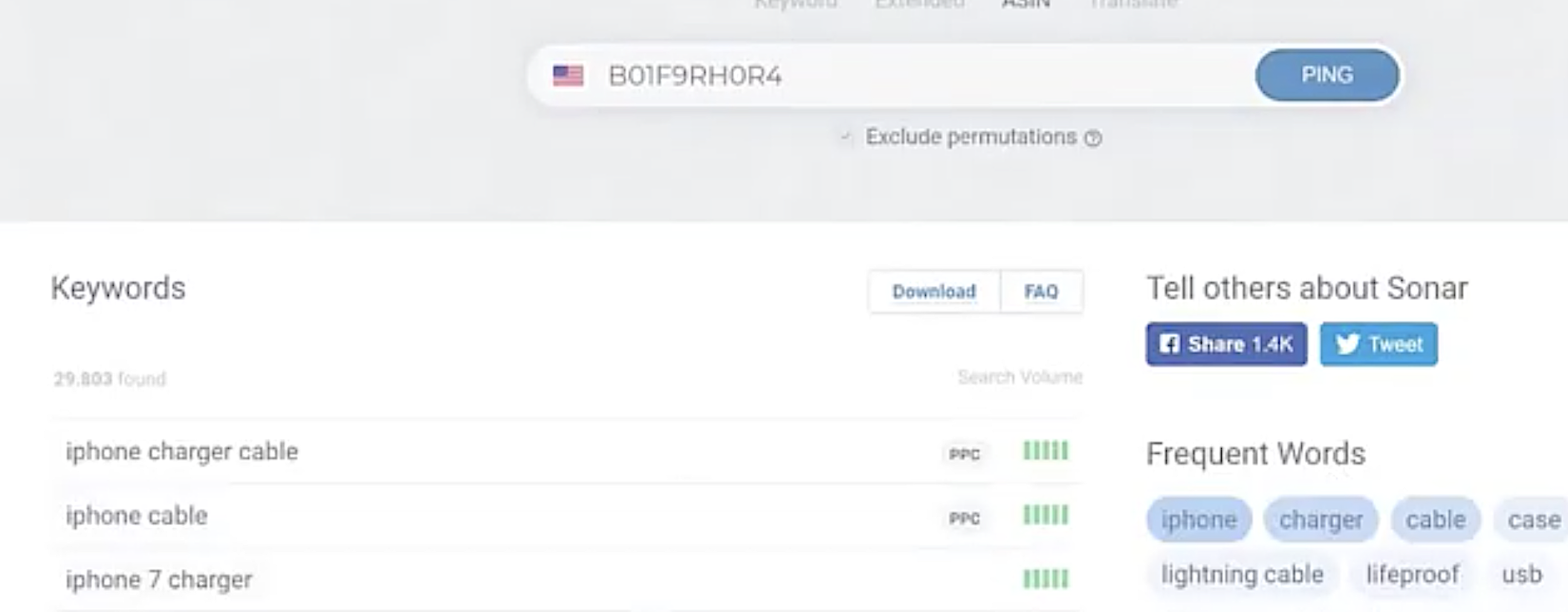Click PPC badge for iphone charger cable
Image resolution: width=1568 pixels, height=612 pixels.
965,454
